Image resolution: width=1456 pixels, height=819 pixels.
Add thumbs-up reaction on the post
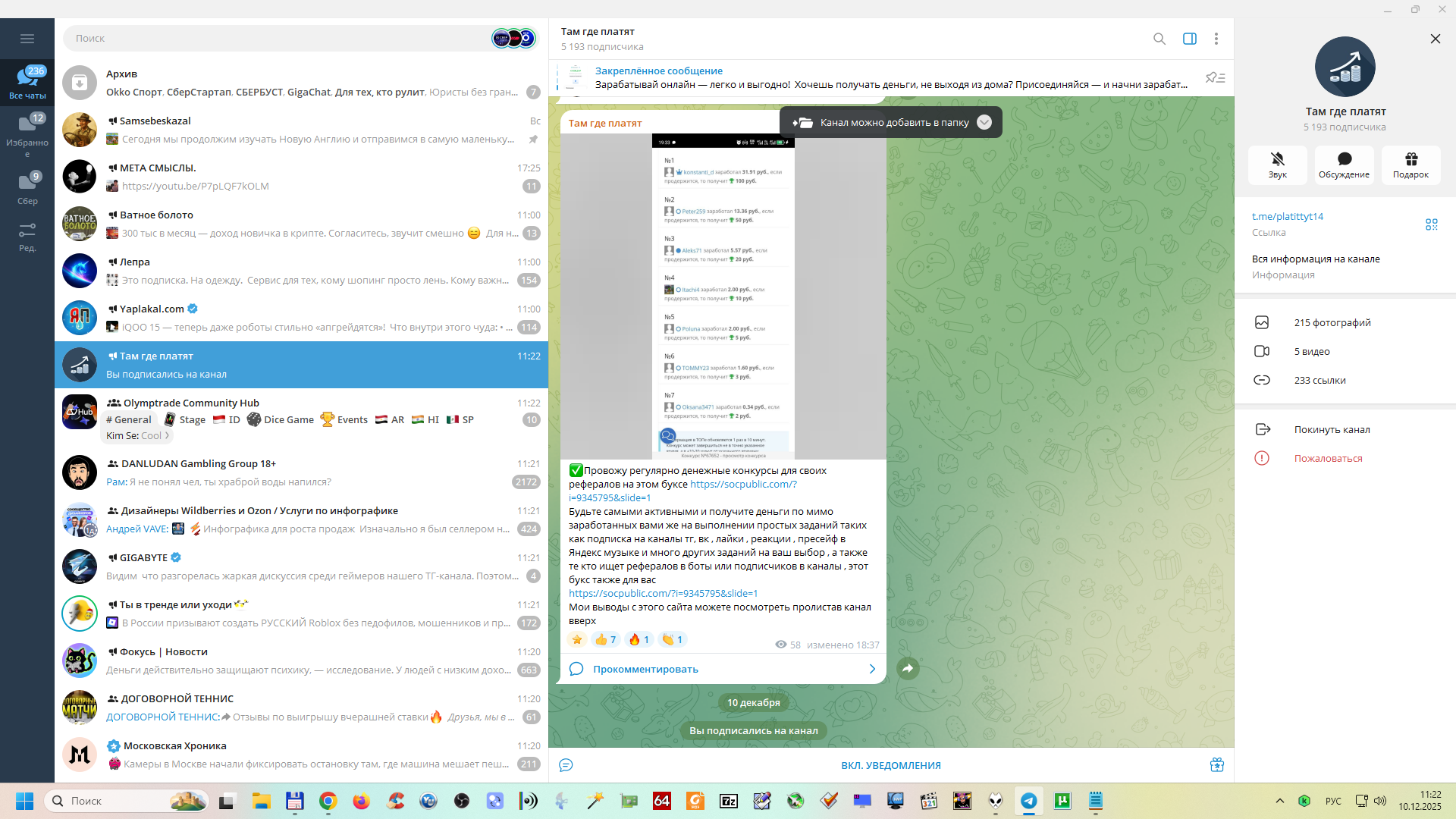(x=604, y=640)
